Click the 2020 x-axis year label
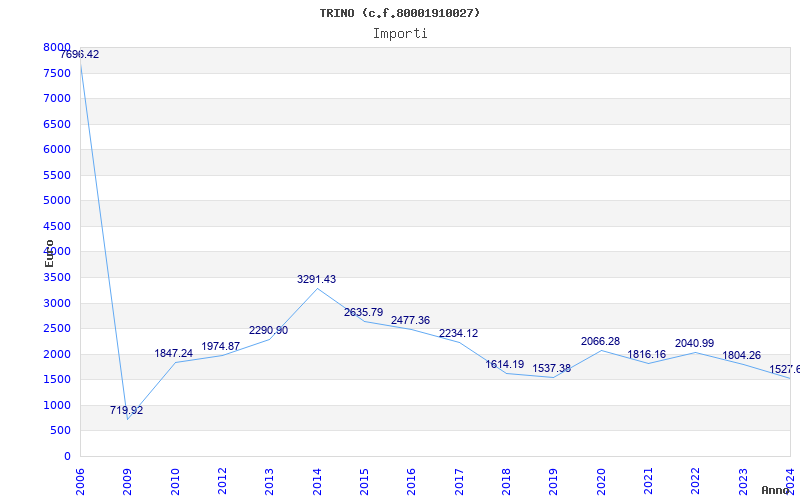Viewport: 800px width, 500px height. point(601,482)
